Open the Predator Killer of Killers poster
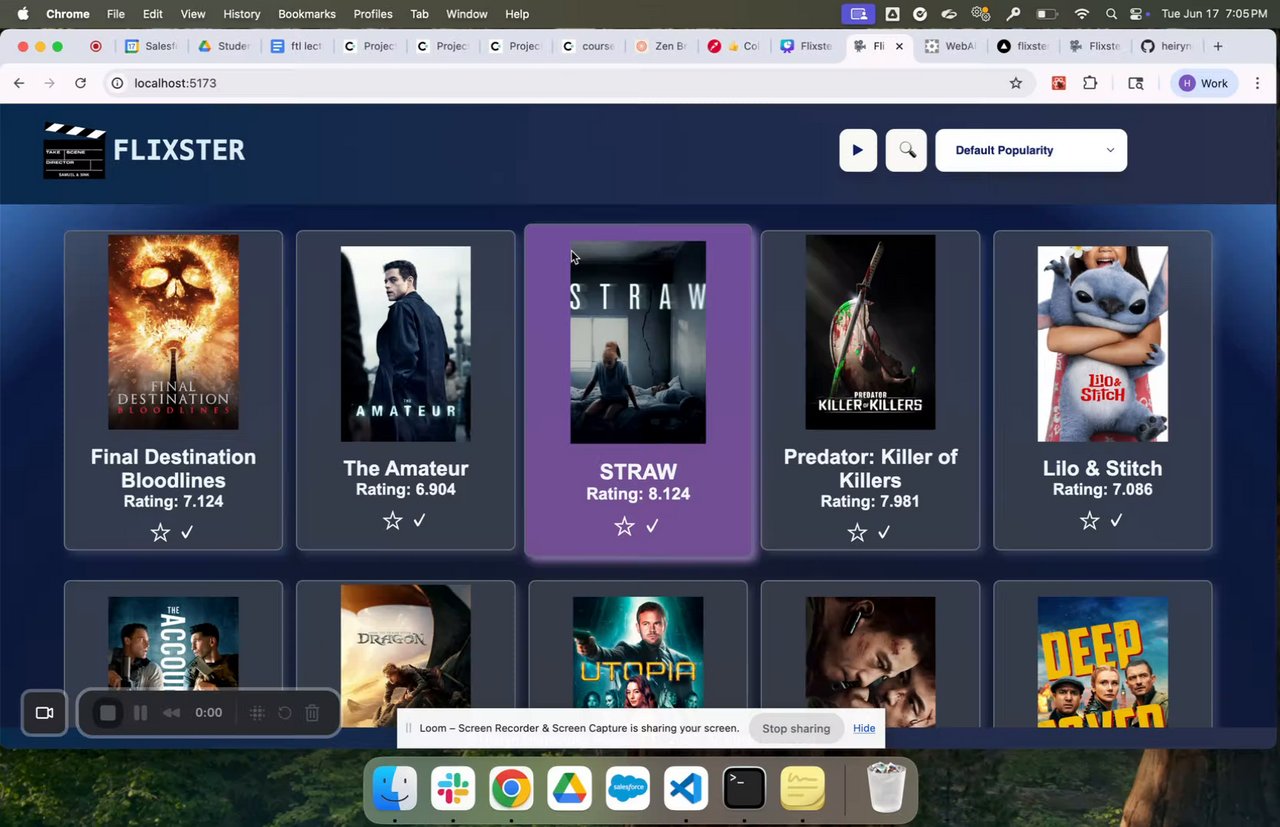This screenshot has height=827, width=1280. point(870,332)
